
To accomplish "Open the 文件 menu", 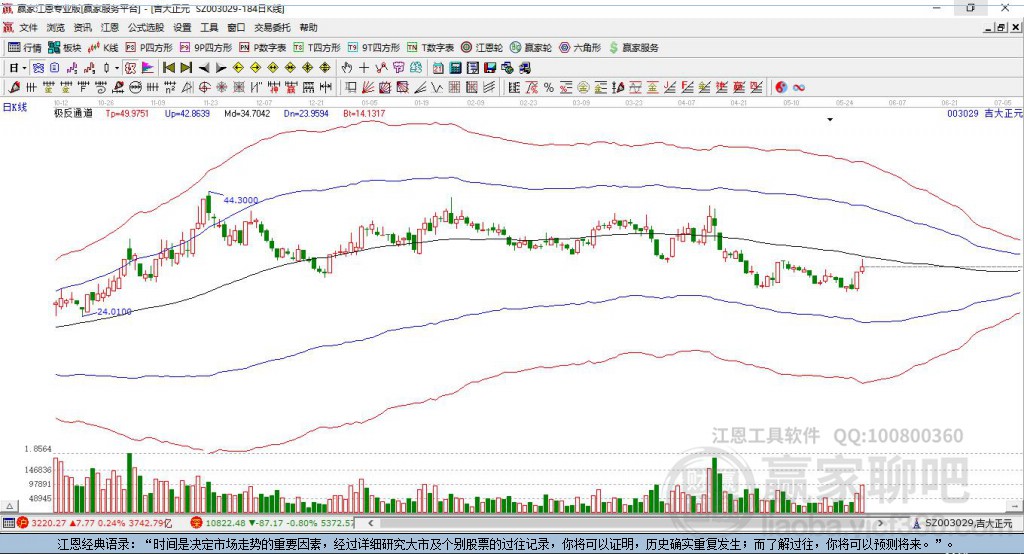I will coord(29,27).
